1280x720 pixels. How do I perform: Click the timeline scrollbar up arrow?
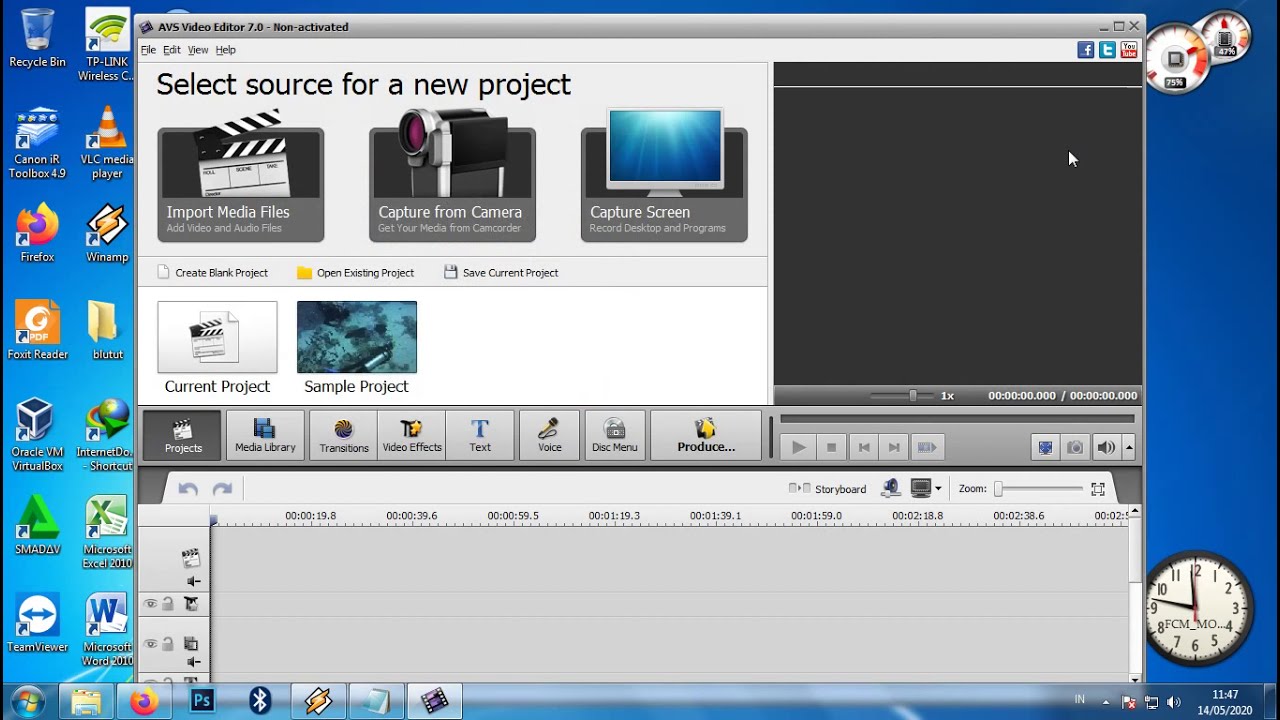tap(1134, 512)
